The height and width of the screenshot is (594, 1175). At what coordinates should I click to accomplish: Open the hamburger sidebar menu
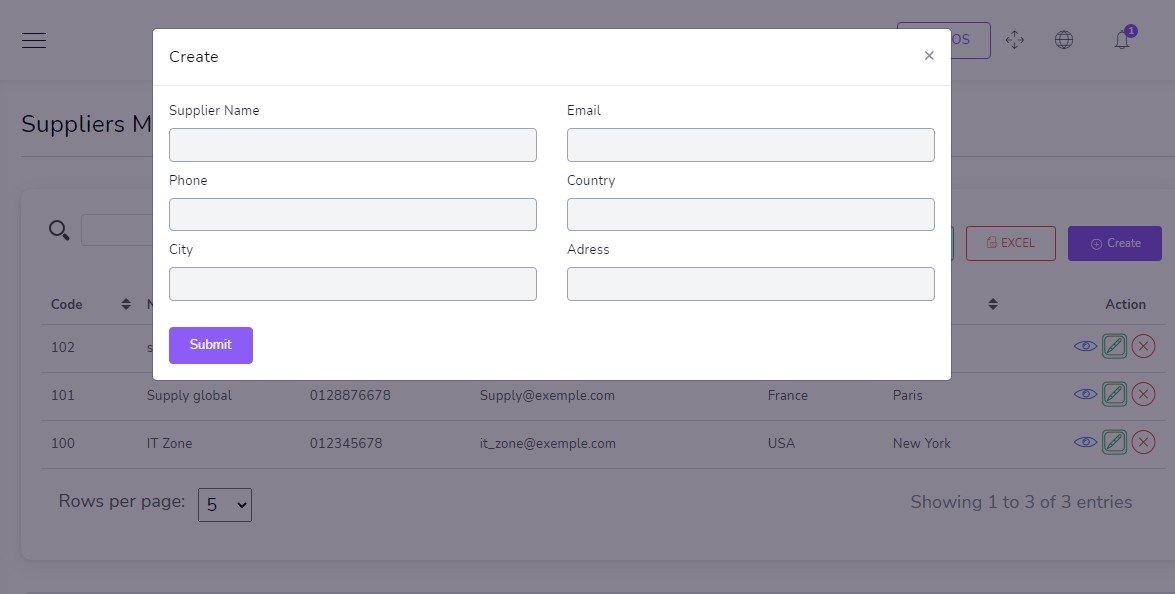pos(34,40)
